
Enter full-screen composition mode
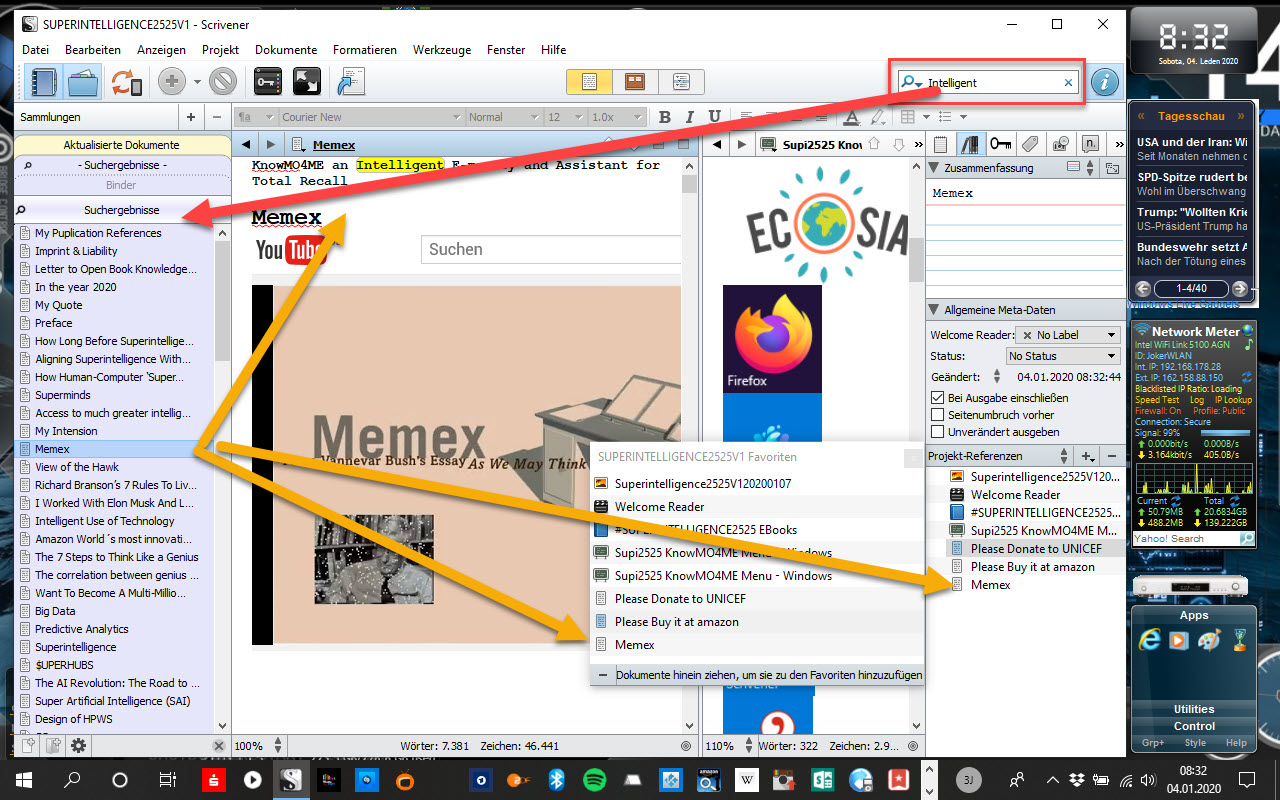pyautogui.click(x=306, y=82)
